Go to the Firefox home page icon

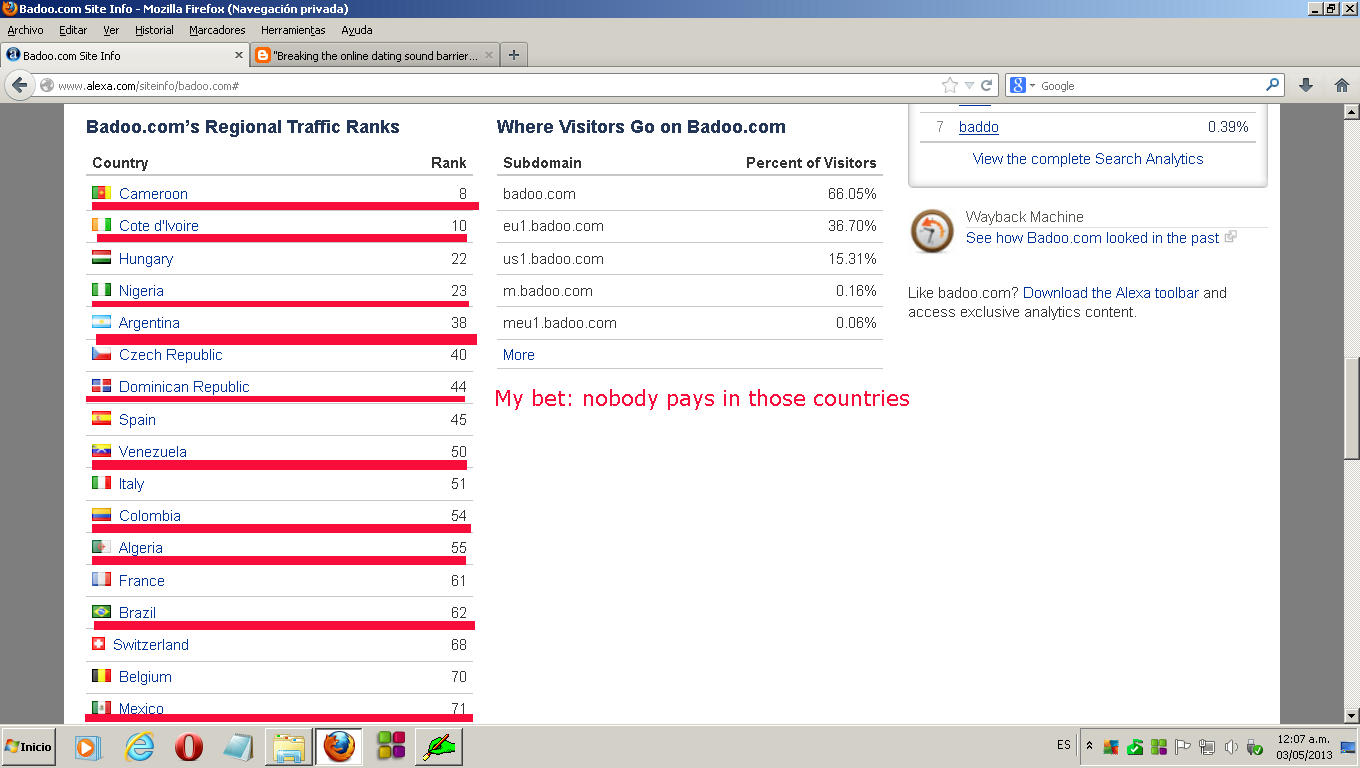1341,86
